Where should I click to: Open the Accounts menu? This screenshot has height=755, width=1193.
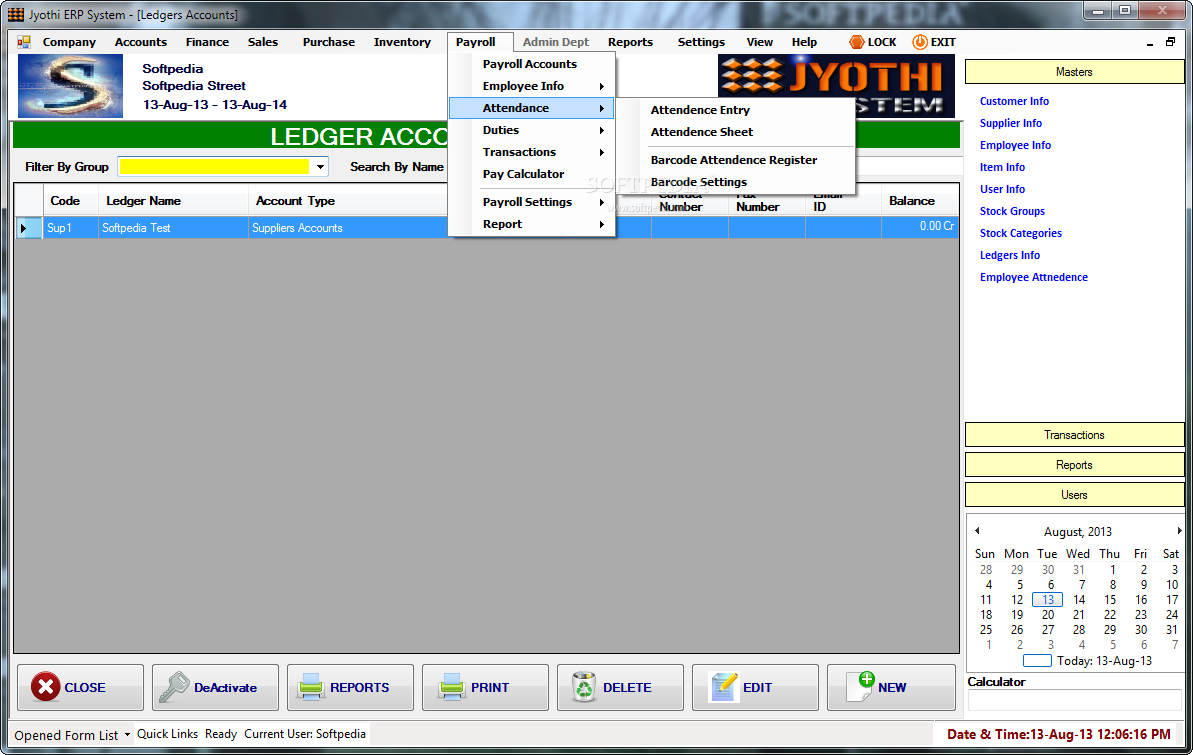point(141,42)
